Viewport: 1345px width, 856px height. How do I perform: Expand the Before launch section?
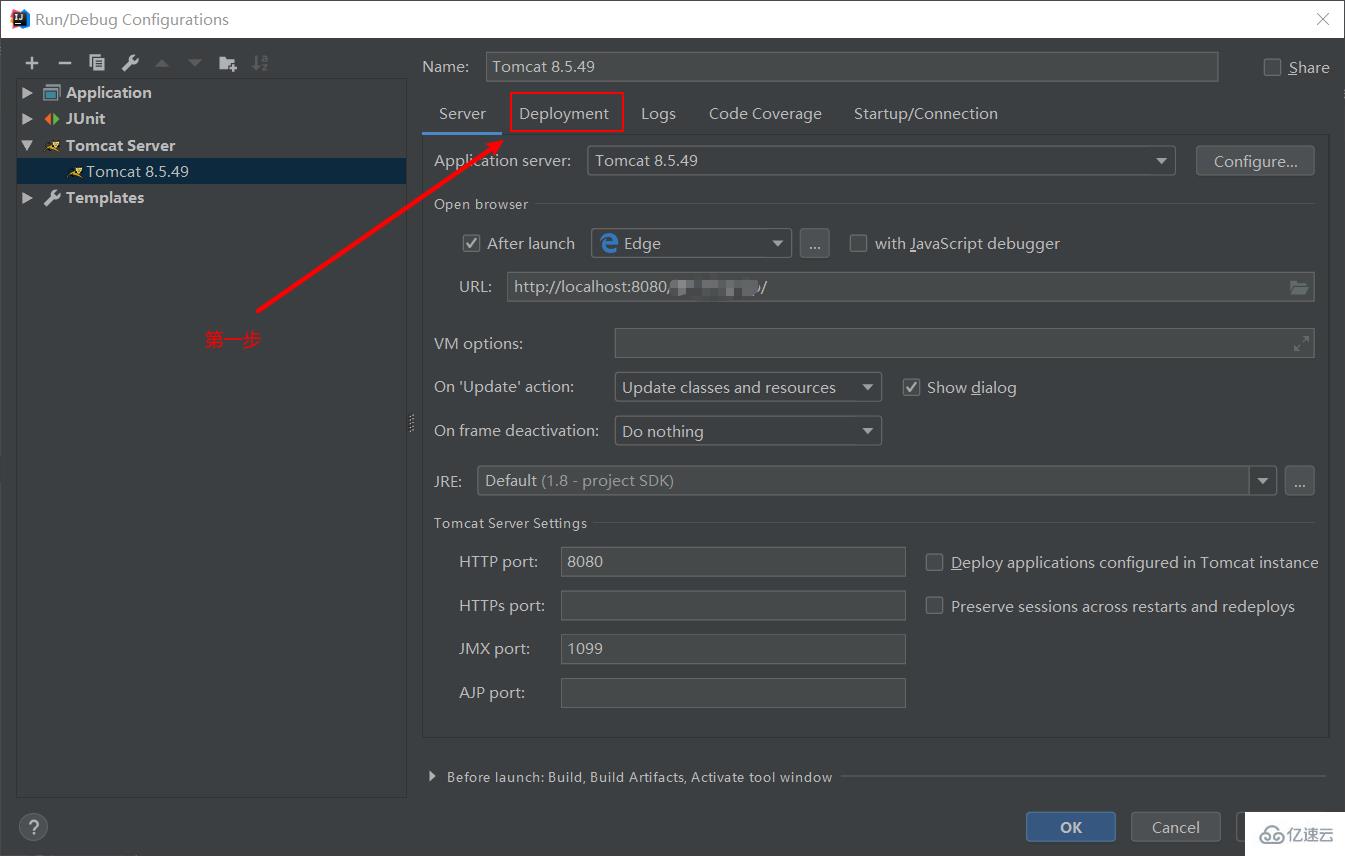[x=432, y=777]
